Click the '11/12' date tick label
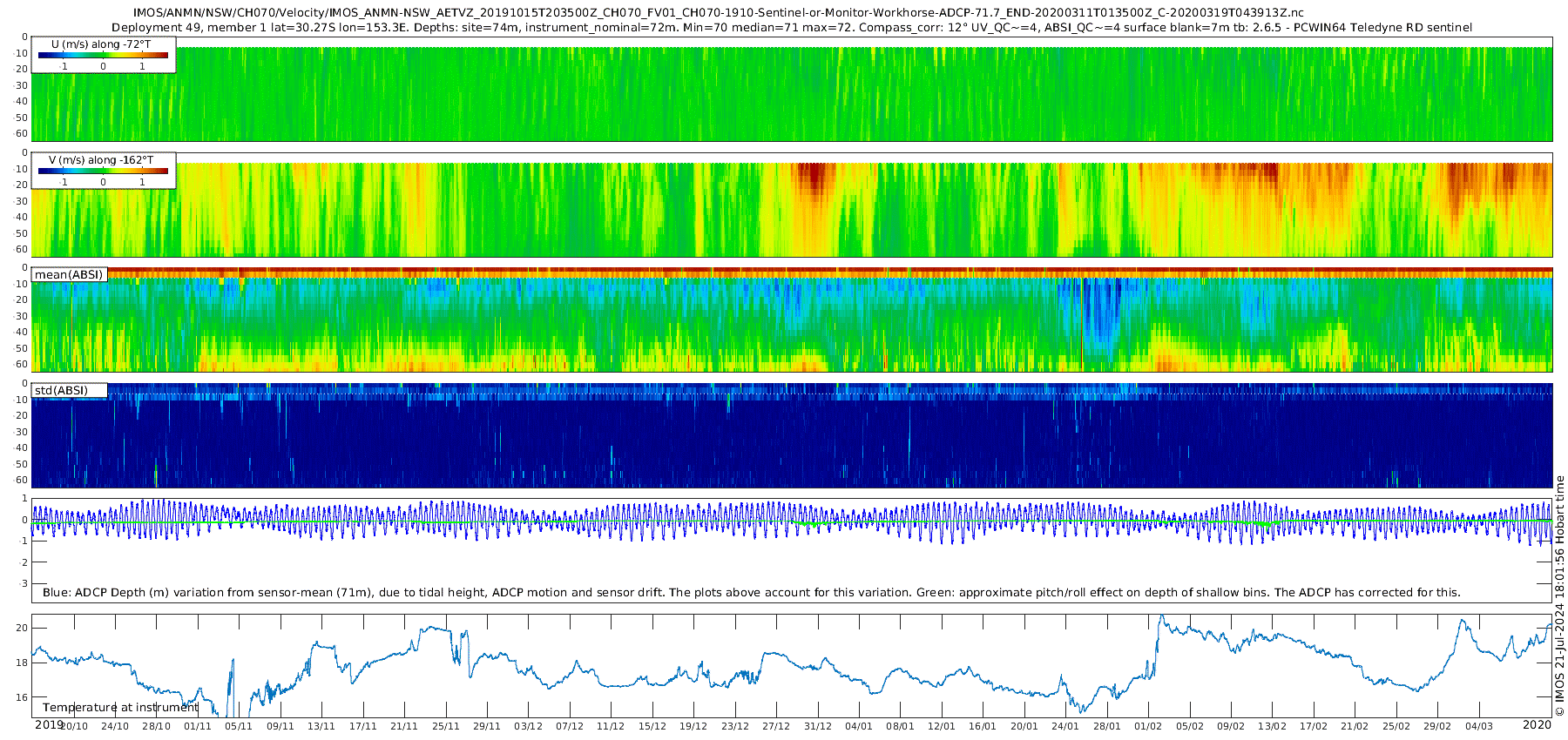Viewport: 1568px width, 740px height. click(x=611, y=726)
